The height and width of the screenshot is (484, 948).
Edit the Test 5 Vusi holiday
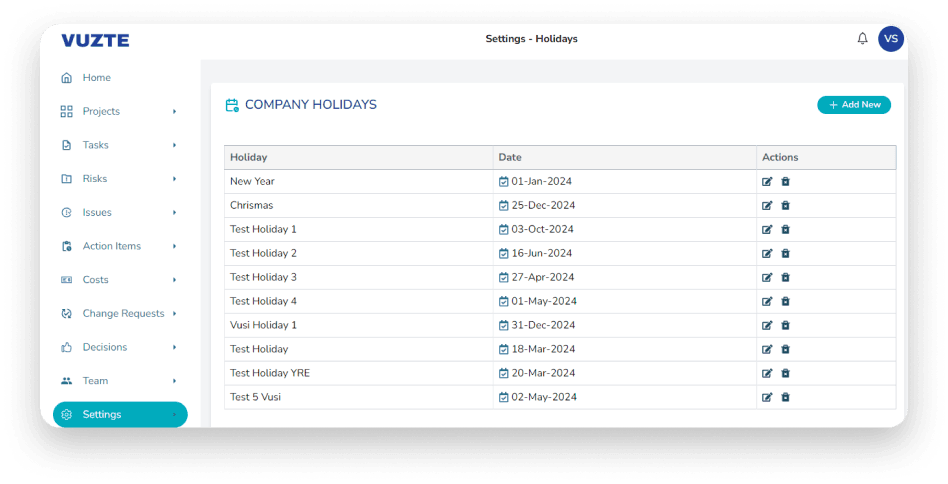767,398
